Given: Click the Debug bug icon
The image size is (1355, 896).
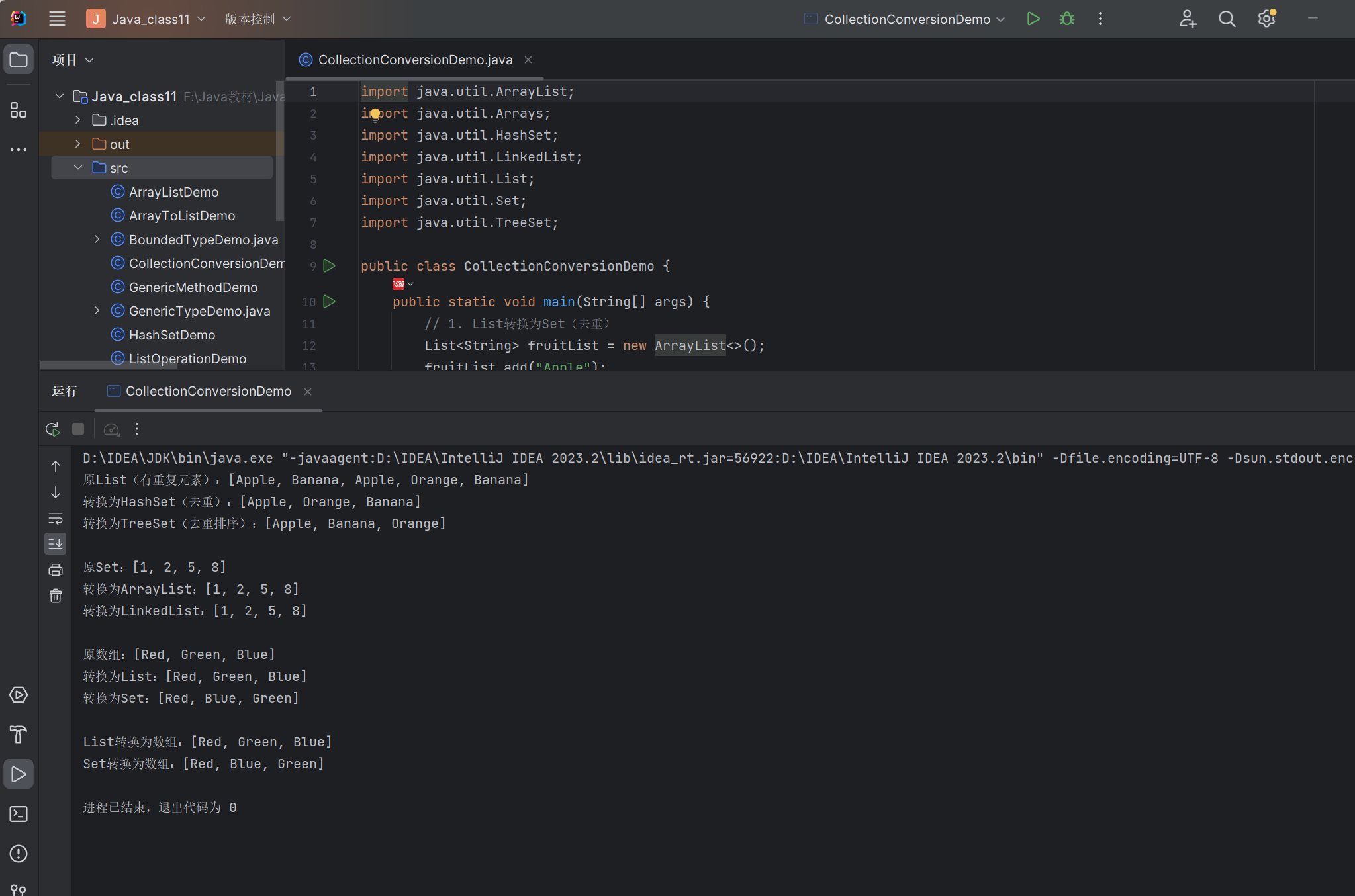Looking at the screenshot, I should click(1066, 19).
